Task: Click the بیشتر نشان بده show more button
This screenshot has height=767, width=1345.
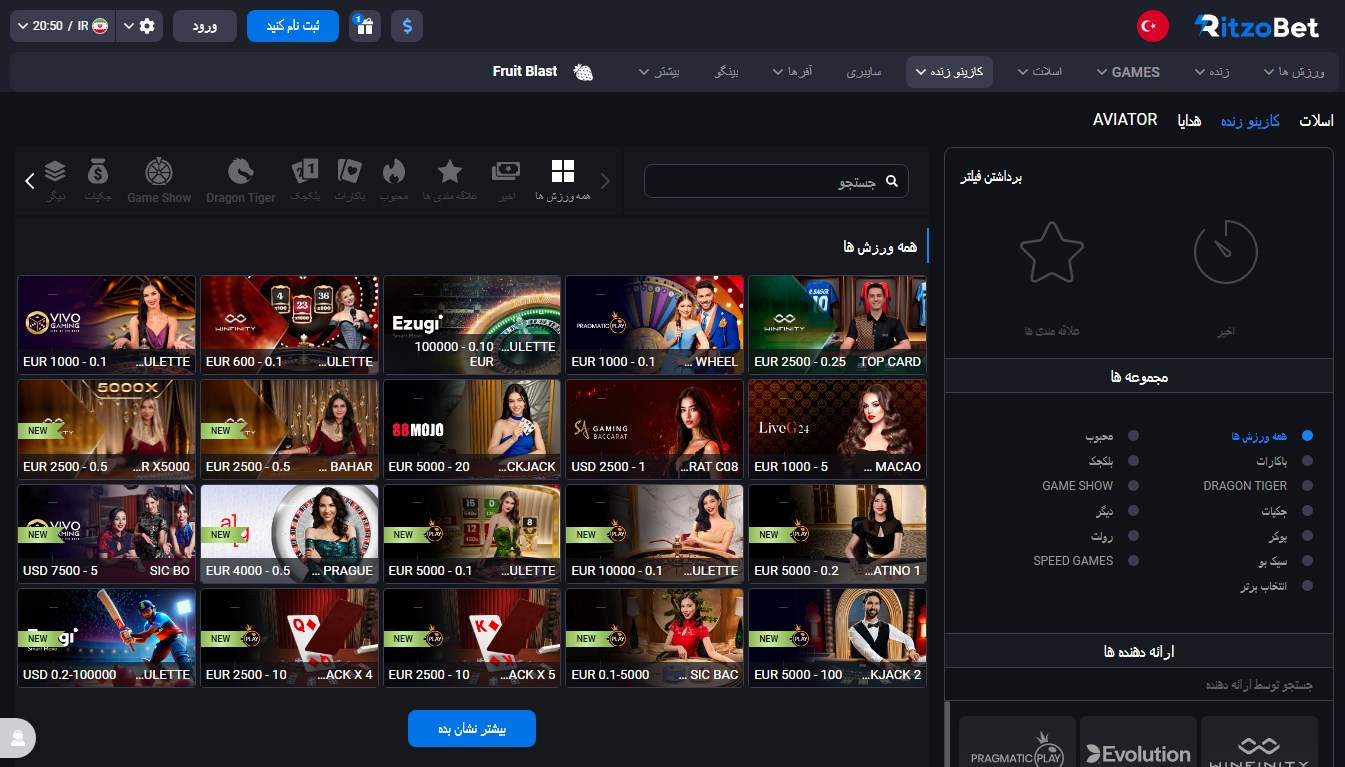Action: pyautogui.click(x=472, y=729)
